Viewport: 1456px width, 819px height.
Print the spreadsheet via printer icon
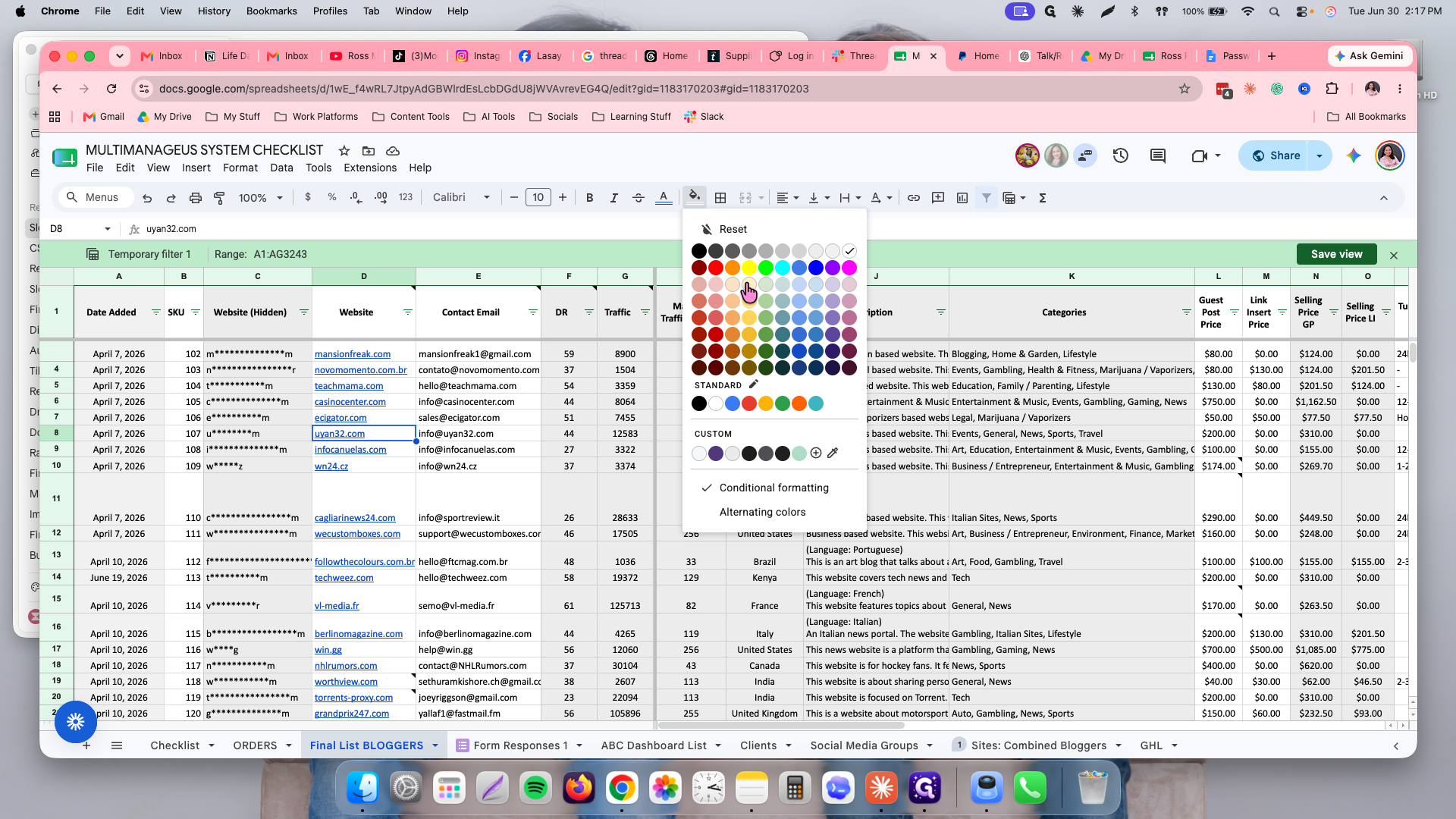point(196,198)
